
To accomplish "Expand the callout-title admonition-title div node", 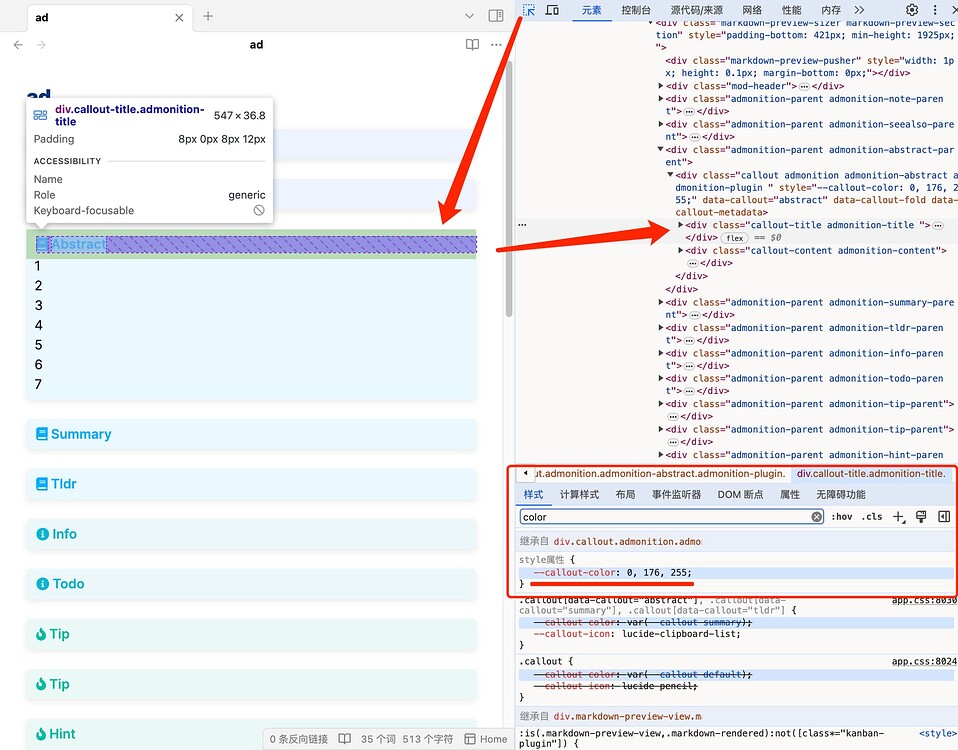I will coord(682,225).
